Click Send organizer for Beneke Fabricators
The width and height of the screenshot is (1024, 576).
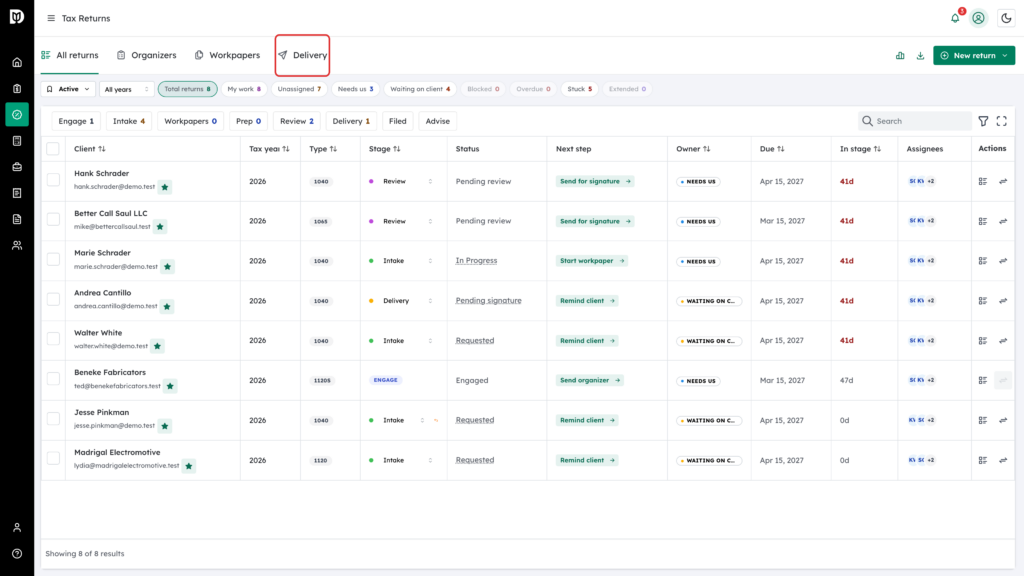tap(590, 380)
